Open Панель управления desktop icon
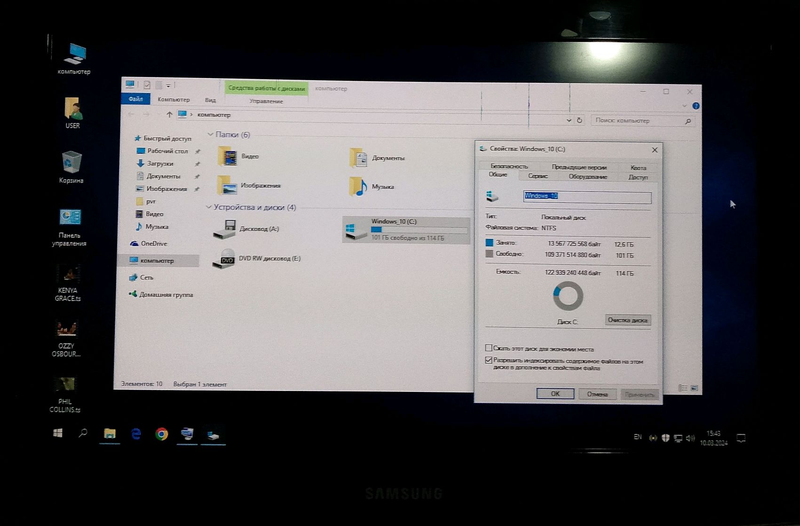 click(69, 227)
